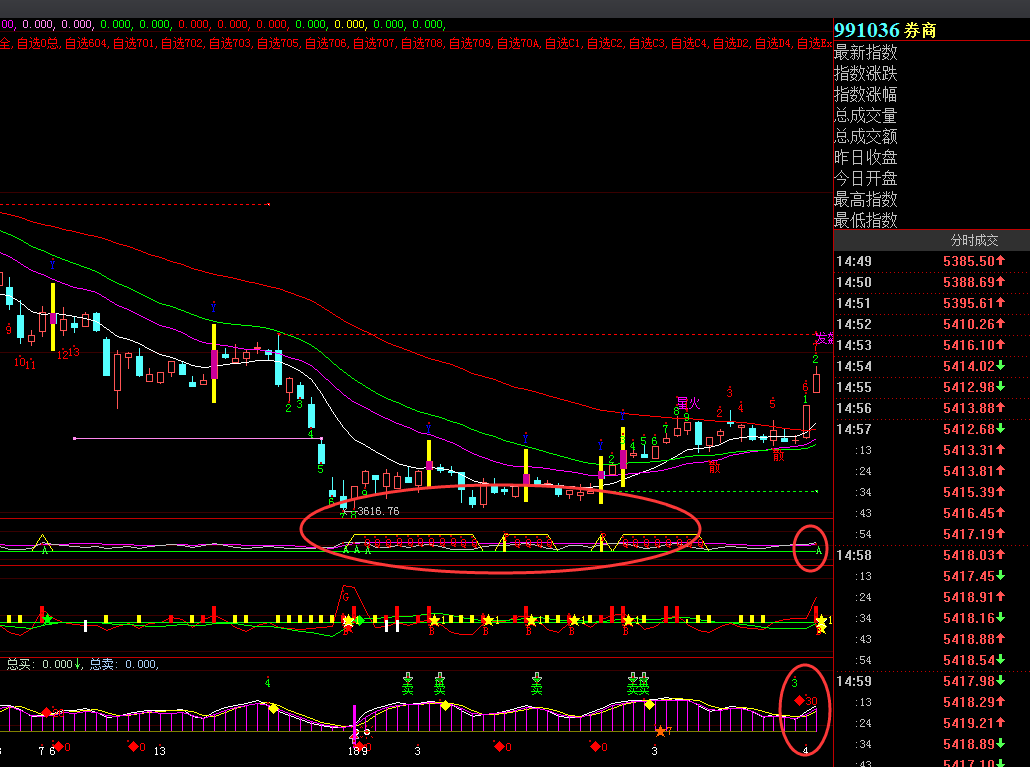Click the 总成交量 field label

(866, 116)
